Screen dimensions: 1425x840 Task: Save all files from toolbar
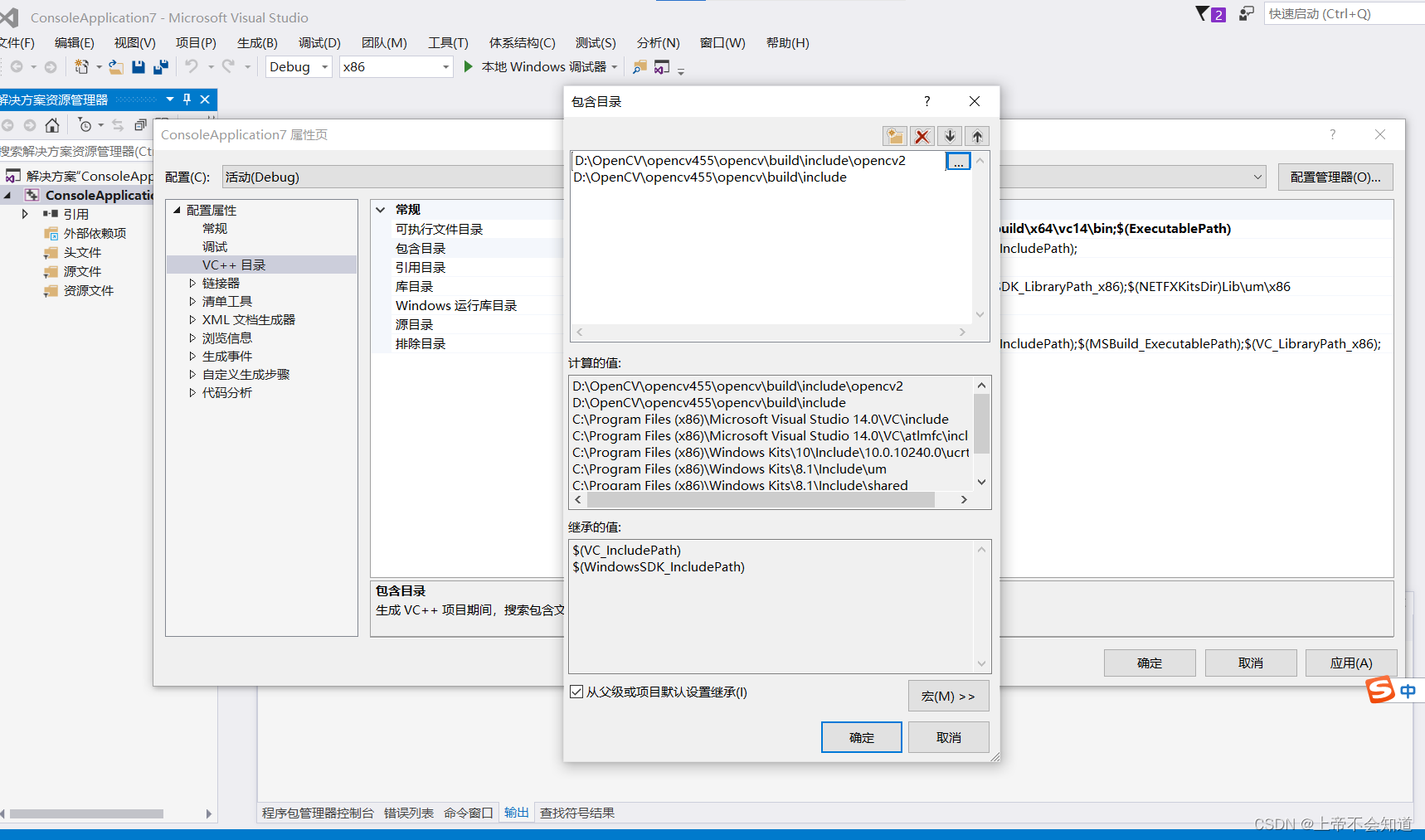pos(161,66)
